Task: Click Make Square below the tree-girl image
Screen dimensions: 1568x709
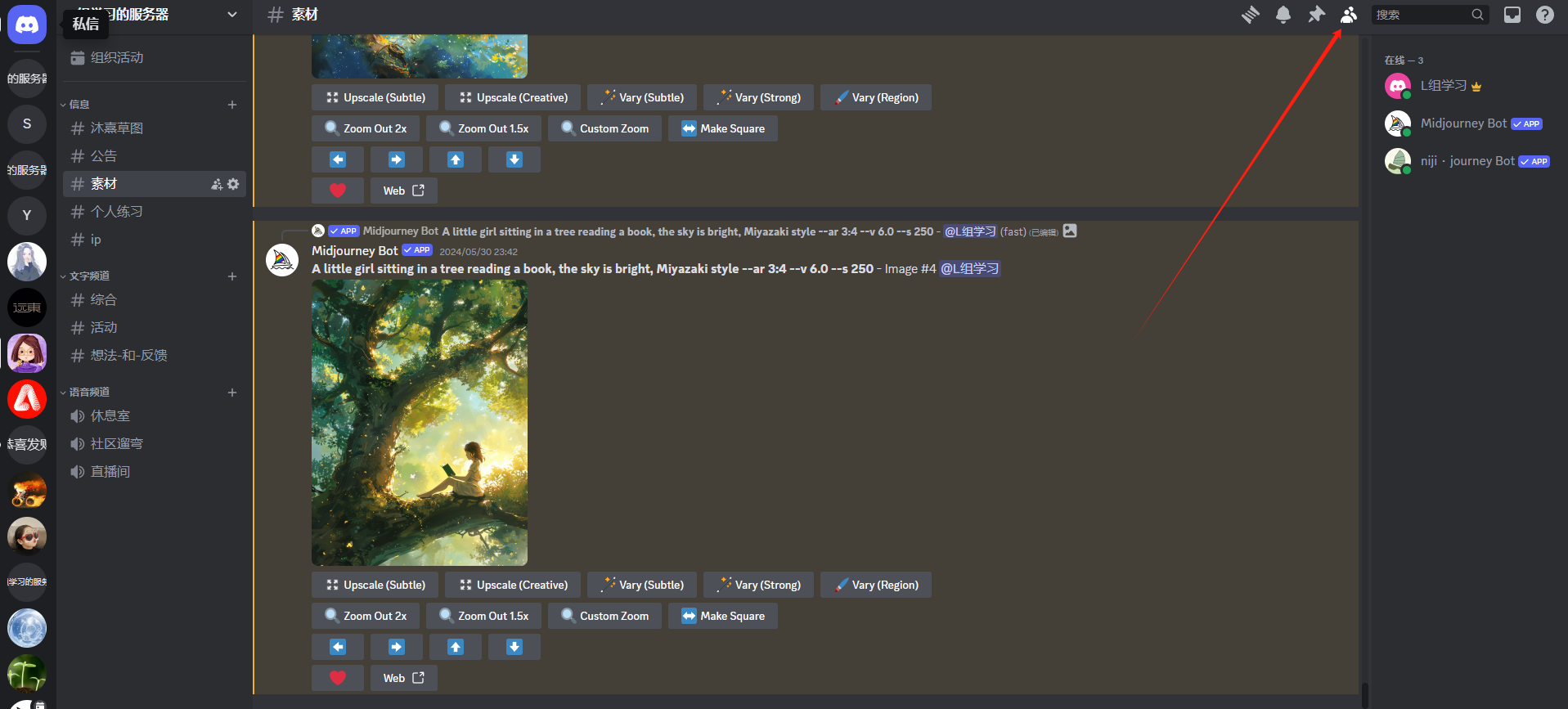Action: (x=723, y=616)
